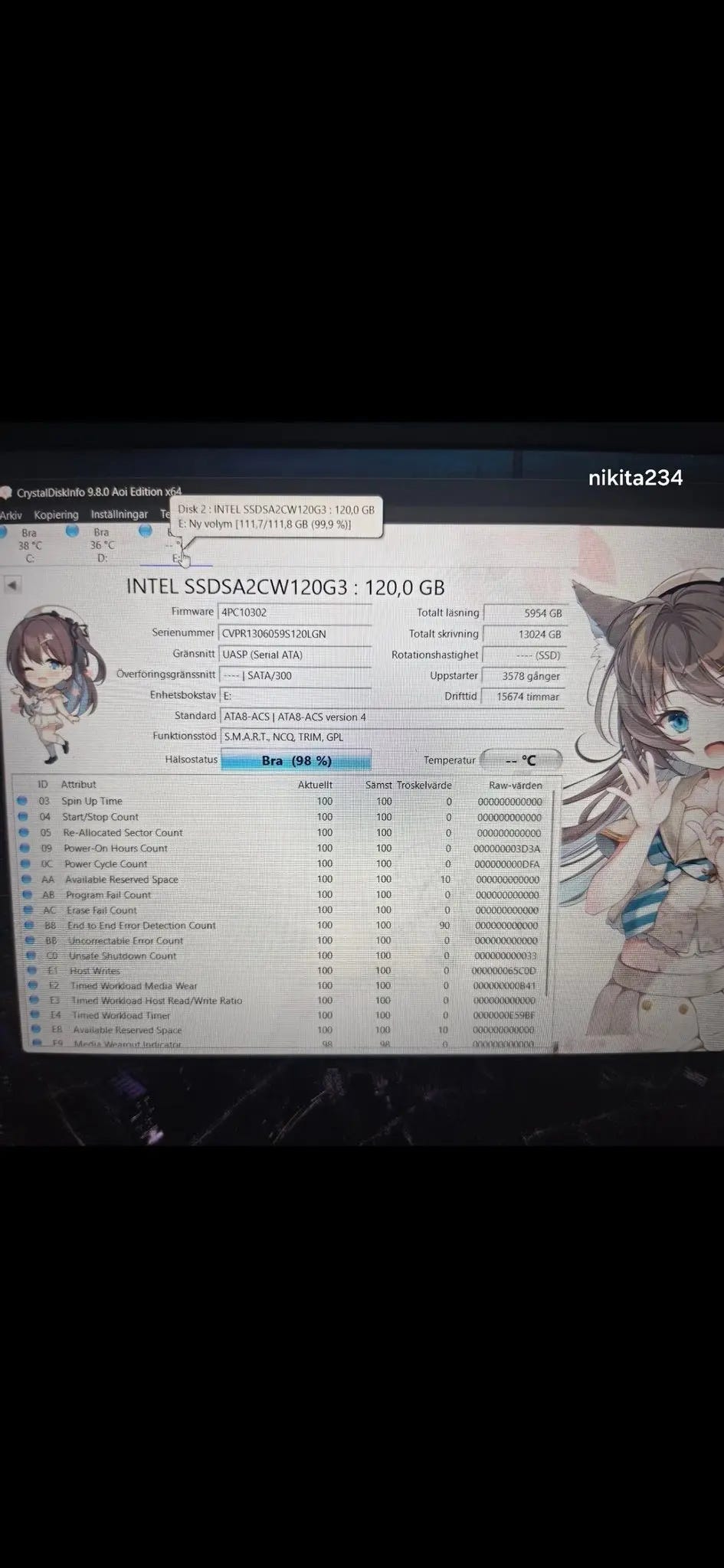Click the status dot for Power-On Hours Count
724x1568 pixels.
(25, 848)
